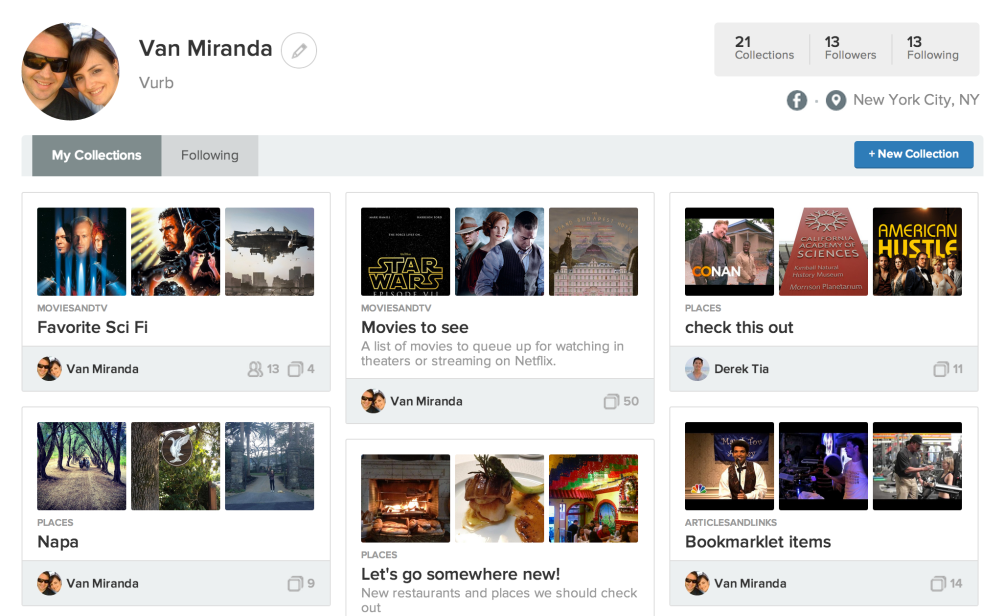
Task: Open the 21 Collections stat
Action: [x=764, y=48]
